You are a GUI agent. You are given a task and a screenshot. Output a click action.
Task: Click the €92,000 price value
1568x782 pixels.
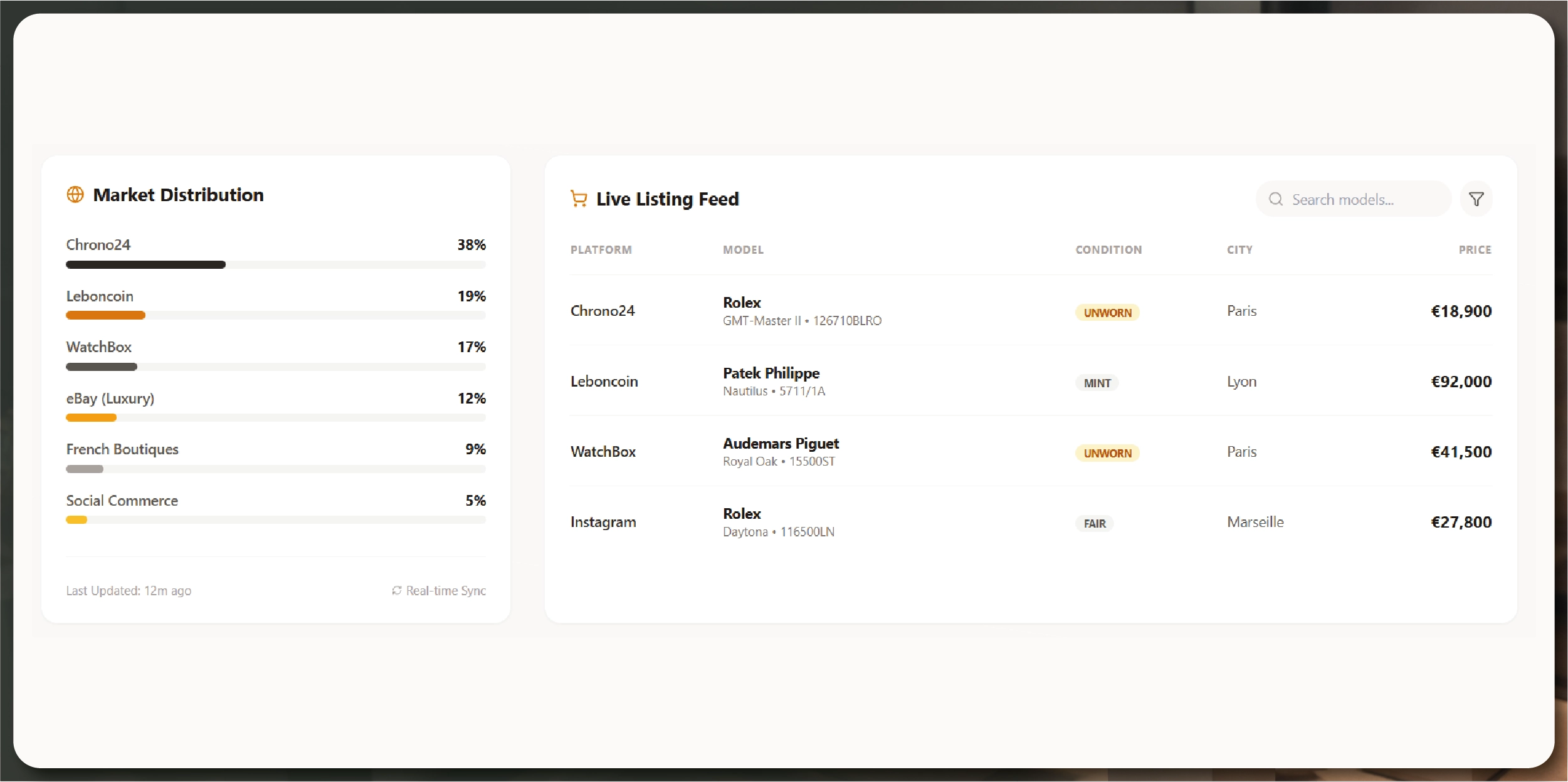click(x=1461, y=382)
